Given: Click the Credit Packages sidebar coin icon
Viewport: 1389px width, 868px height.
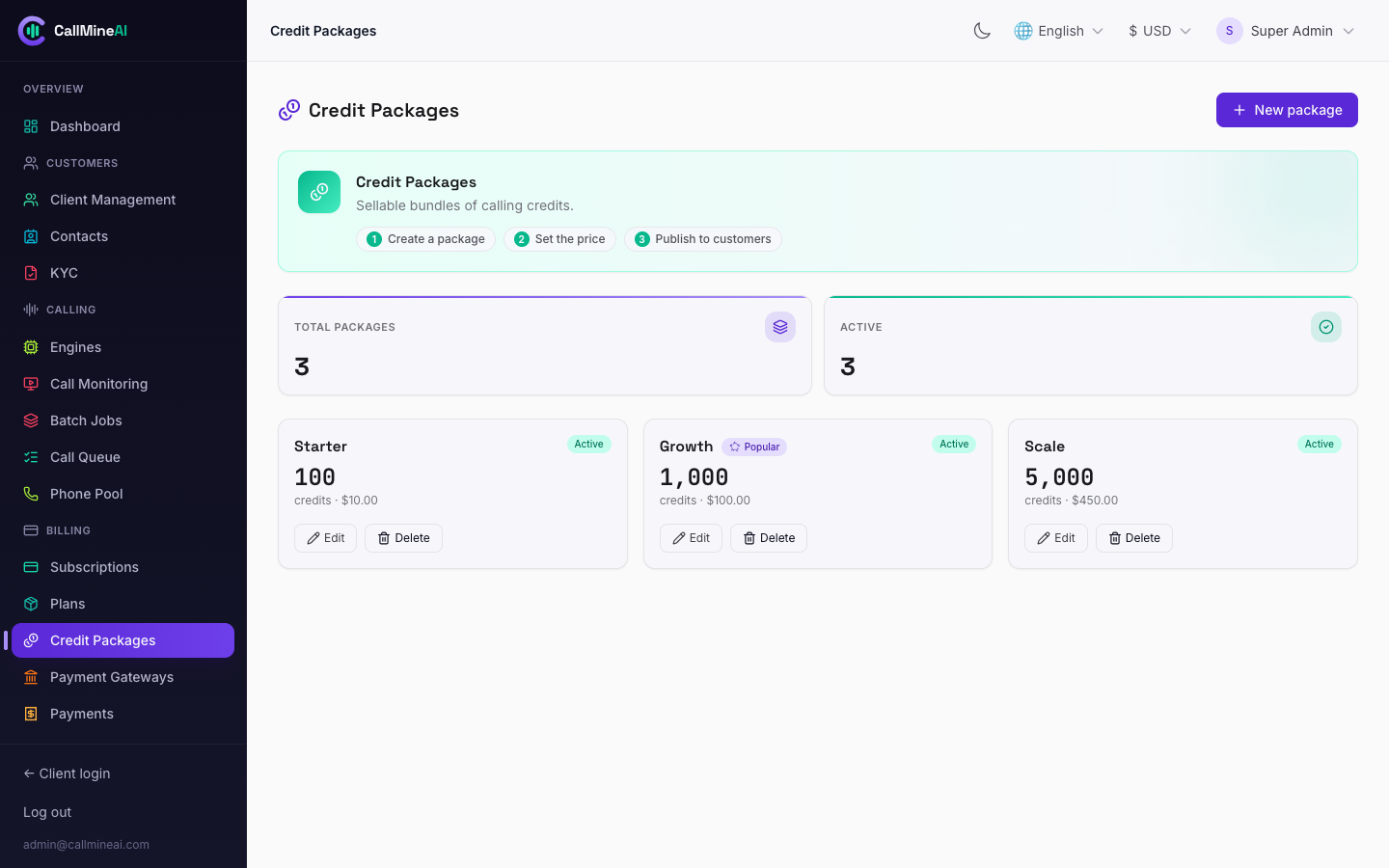Looking at the screenshot, I should pyautogui.click(x=31, y=640).
